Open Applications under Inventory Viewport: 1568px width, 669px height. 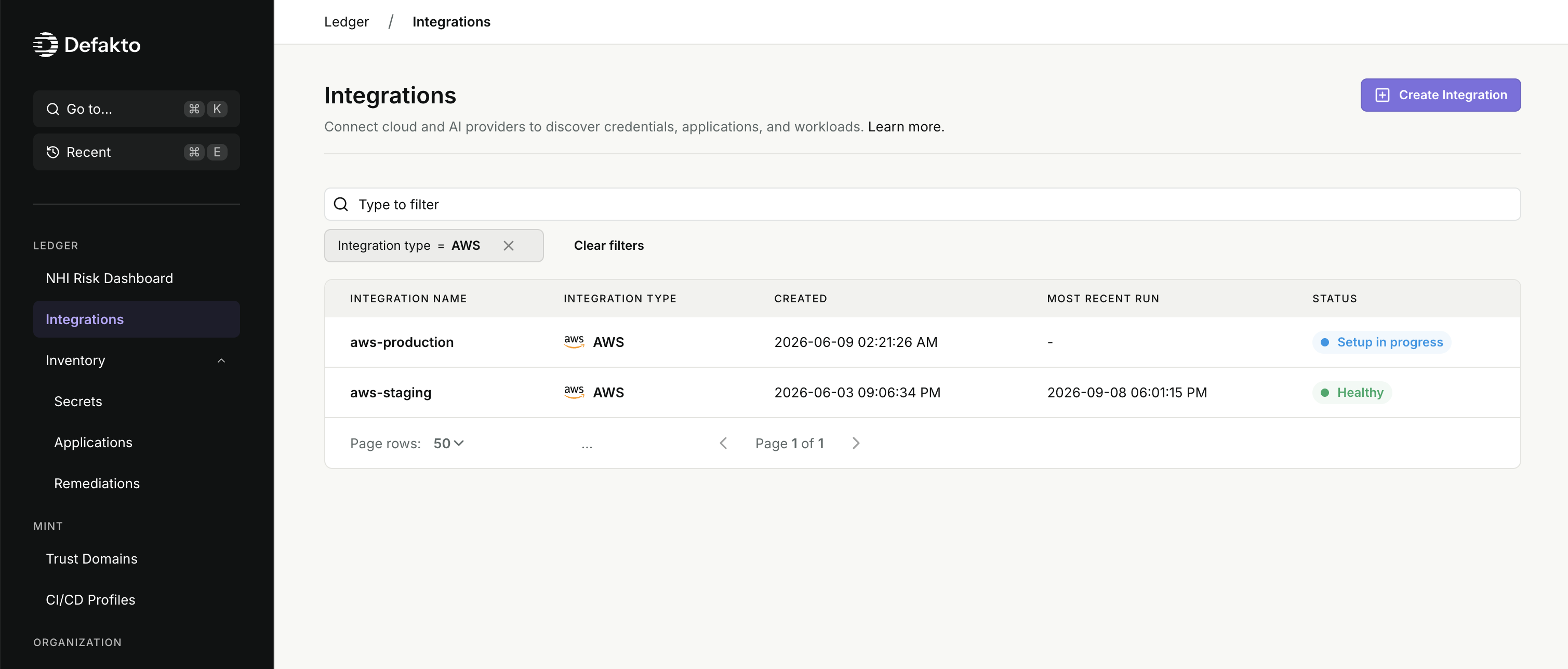click(x=93, y=443)
